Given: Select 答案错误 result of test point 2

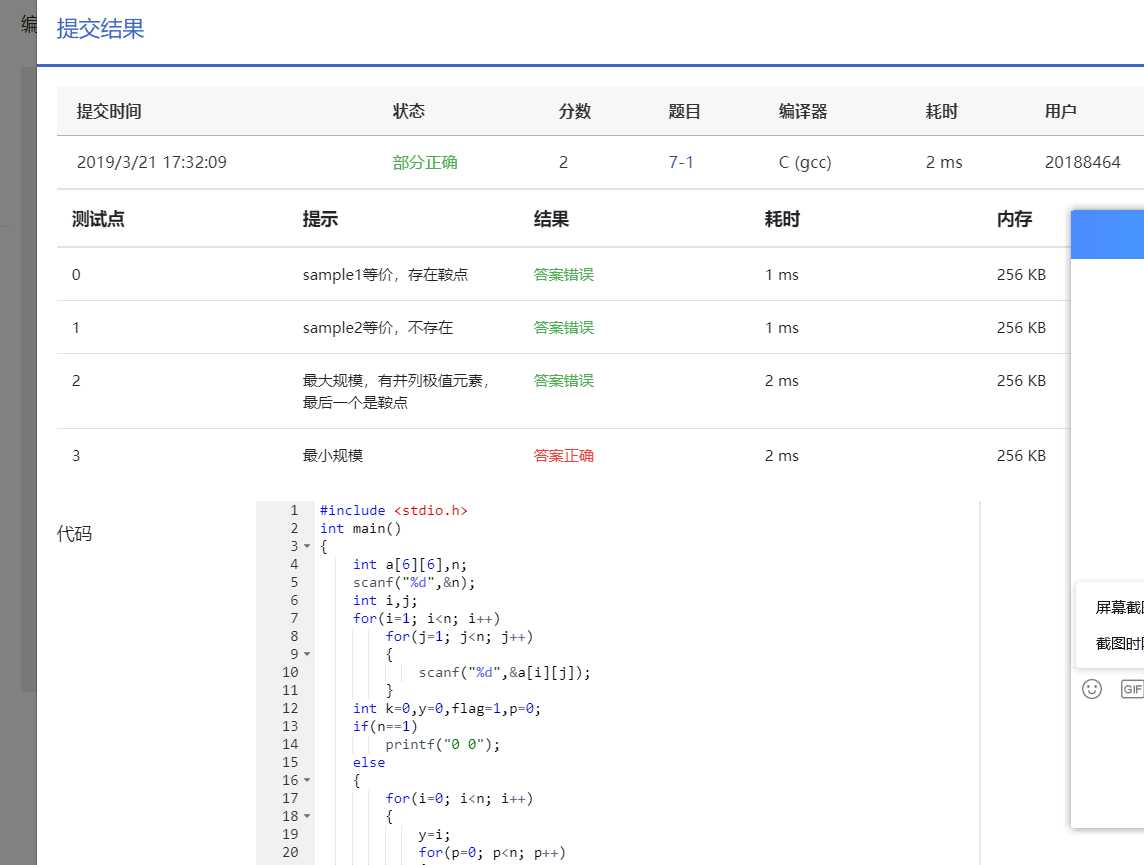Looking at the screenshot, I should click(563, 381).
